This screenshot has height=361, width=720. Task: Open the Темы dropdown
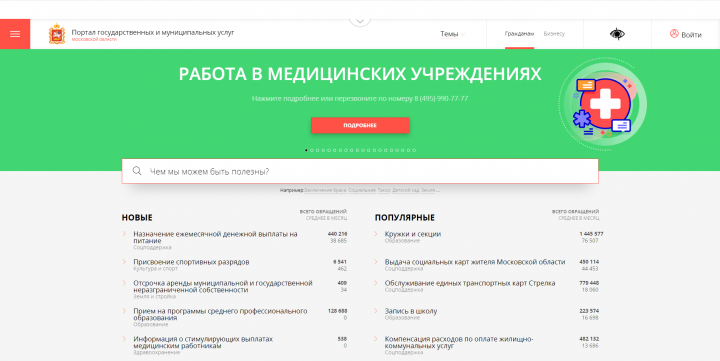[452, 34]
